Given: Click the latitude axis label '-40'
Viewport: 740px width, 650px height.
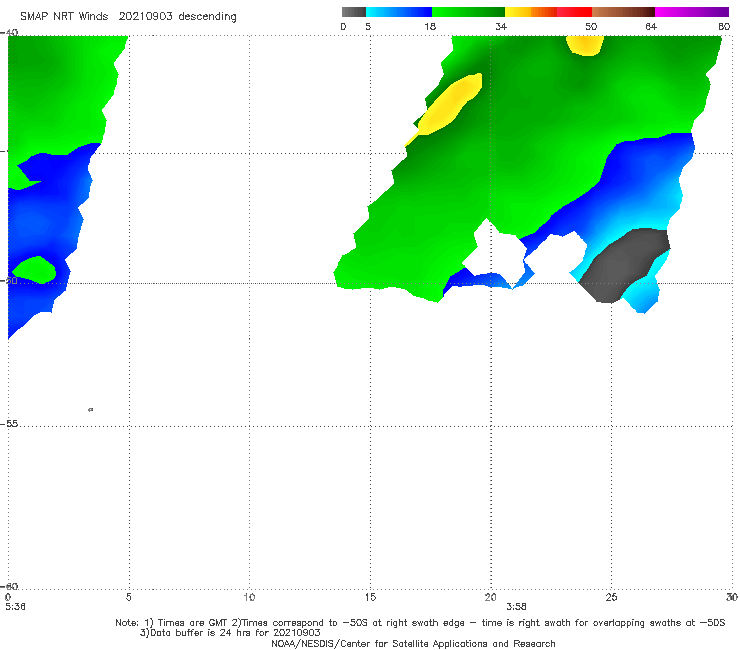Looking at the screenshot, I should (9, 33).
